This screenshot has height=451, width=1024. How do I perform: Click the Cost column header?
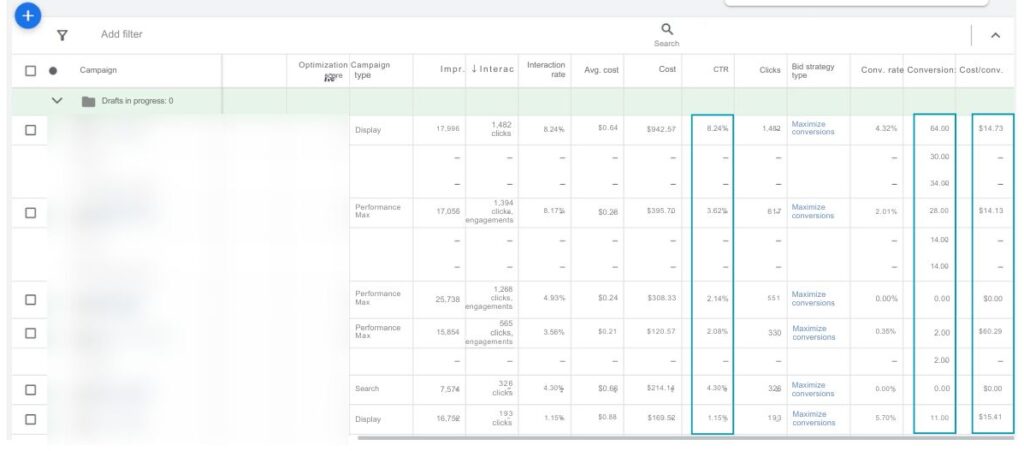pos(666,70)
